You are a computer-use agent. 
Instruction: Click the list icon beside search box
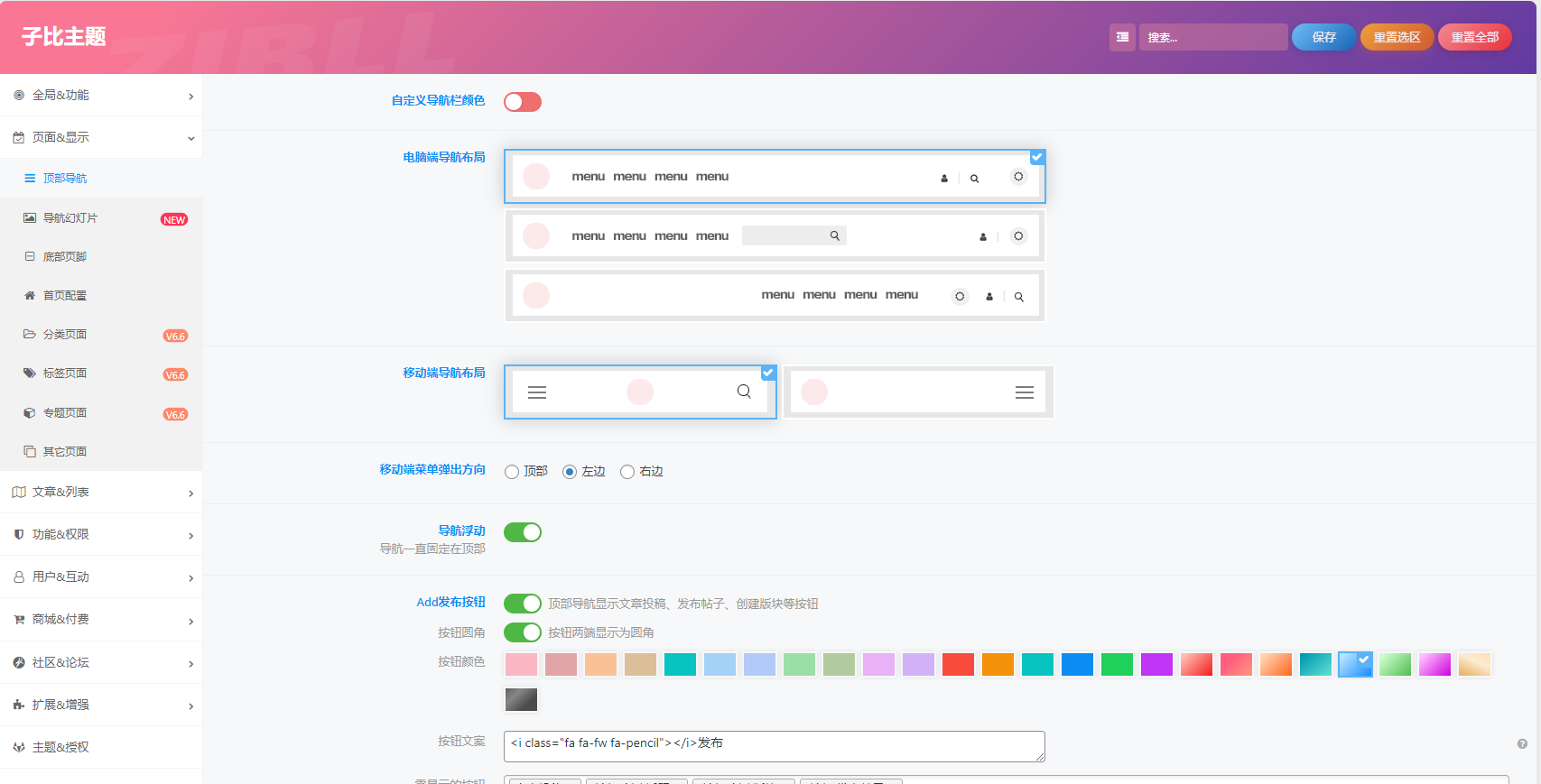click(1122, 37)
